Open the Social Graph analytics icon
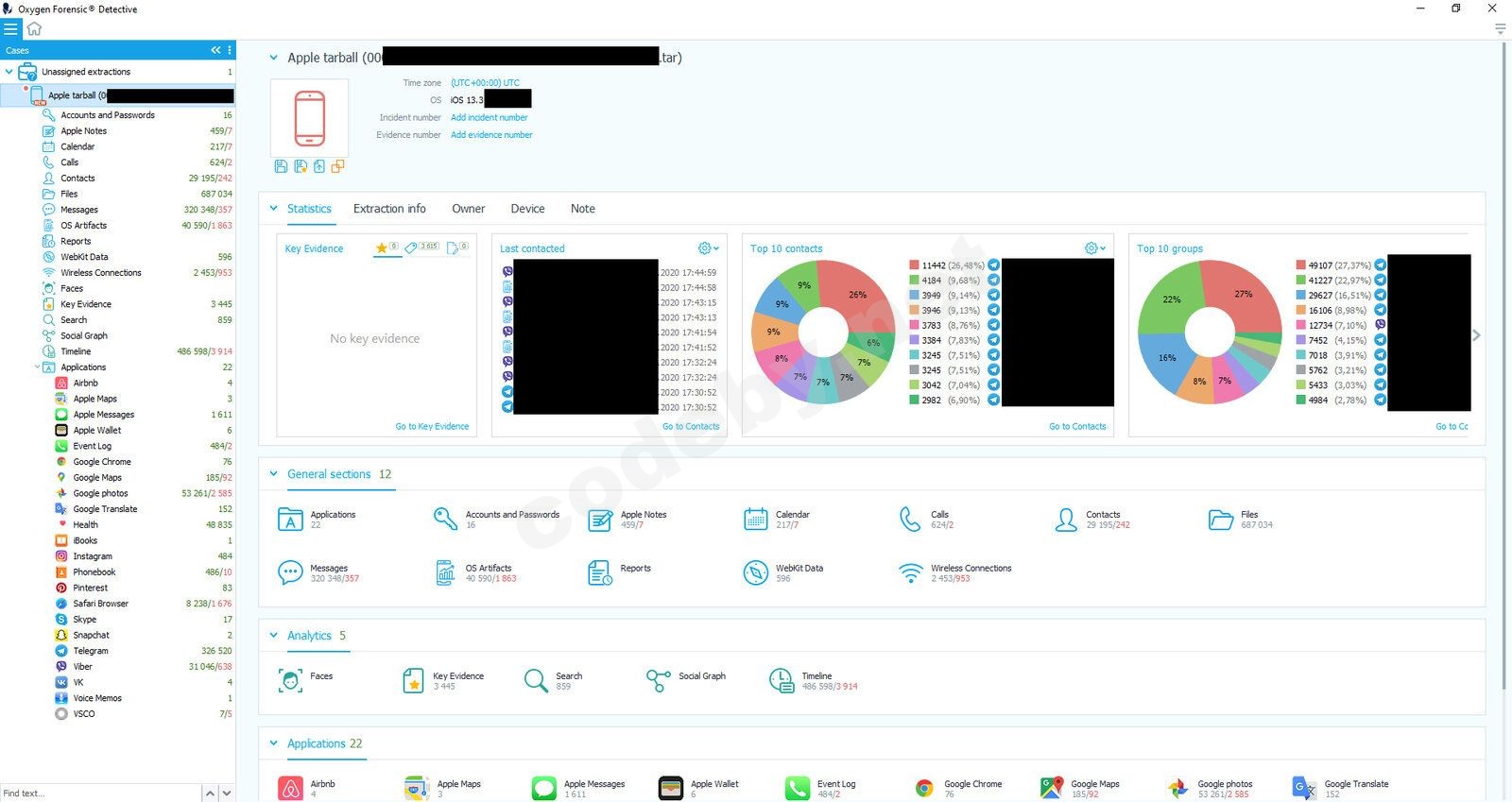Image resolution: width=1512 pixels, height=802 pixels. click(x=659, y=680)
